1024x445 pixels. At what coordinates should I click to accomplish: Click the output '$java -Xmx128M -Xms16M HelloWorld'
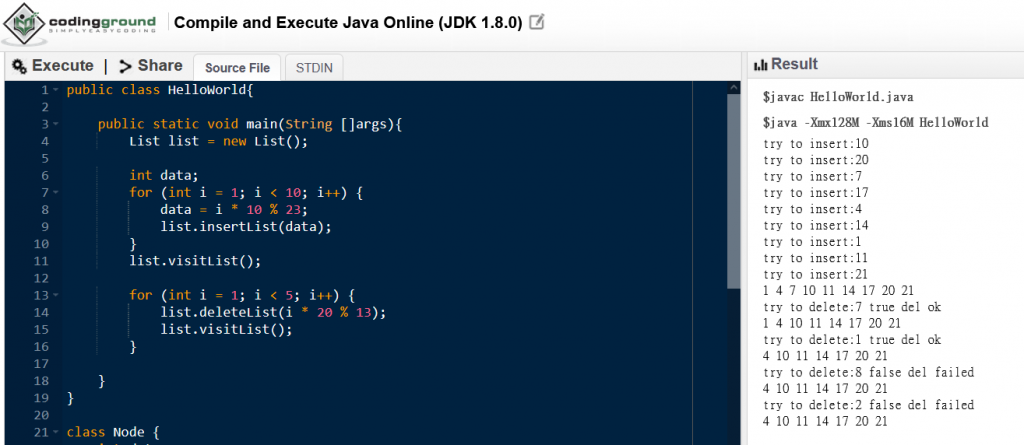[875, 122]
